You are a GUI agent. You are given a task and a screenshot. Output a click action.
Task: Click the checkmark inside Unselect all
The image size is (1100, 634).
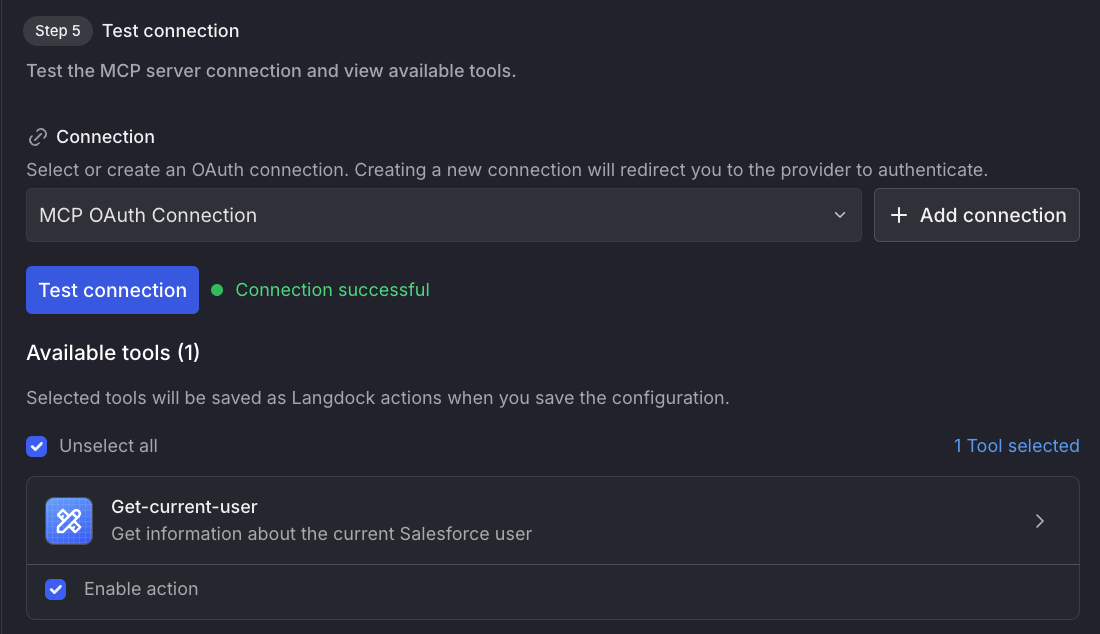pyautogui.click(x=37, y=446)
